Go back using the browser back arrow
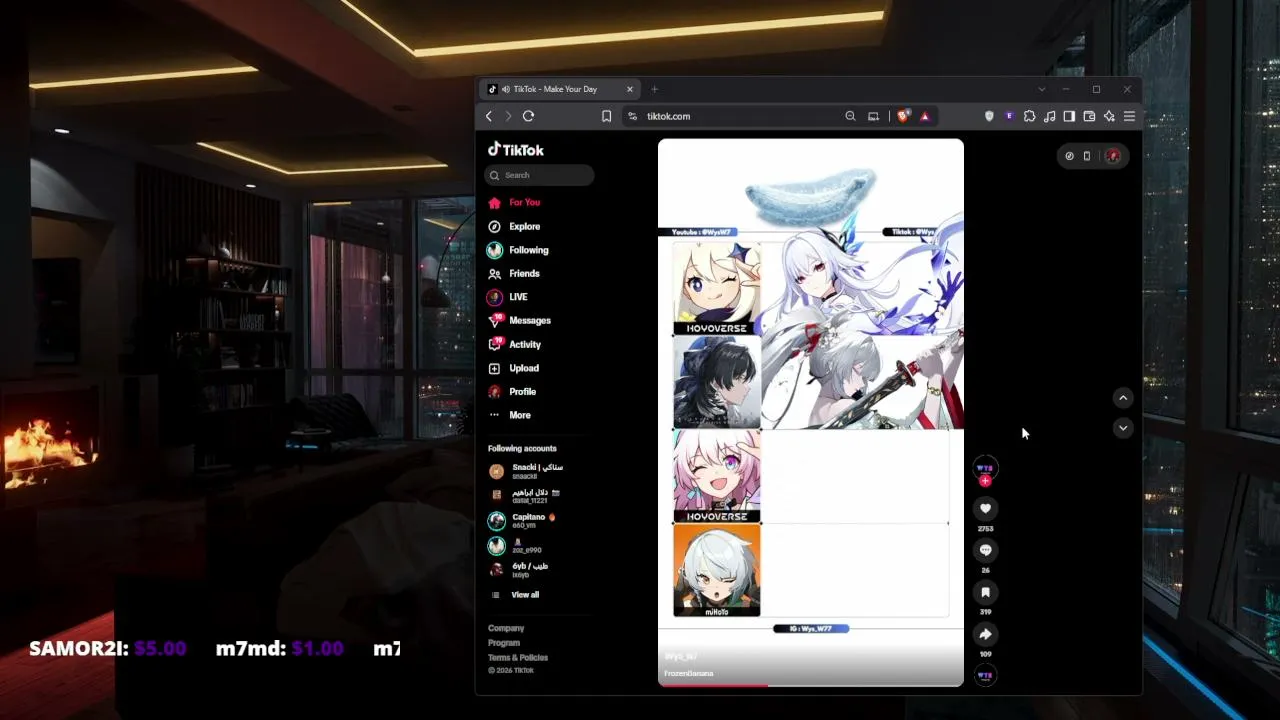This screenshot has width=1280, height=720. 489,116
